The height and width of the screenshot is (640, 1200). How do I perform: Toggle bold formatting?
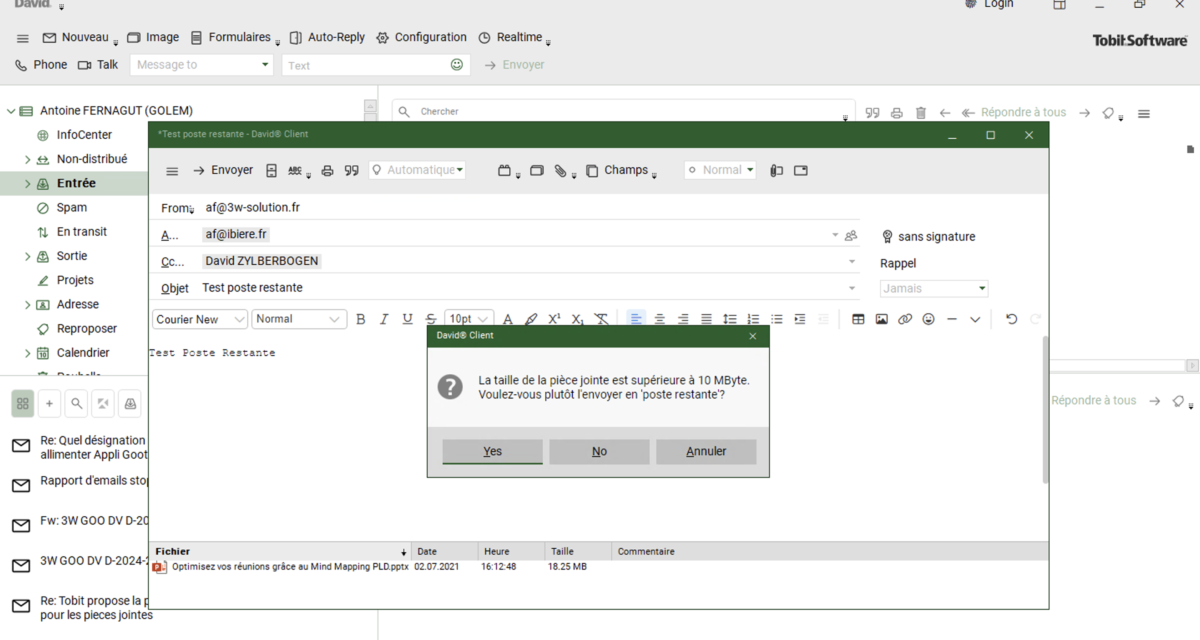361,319
